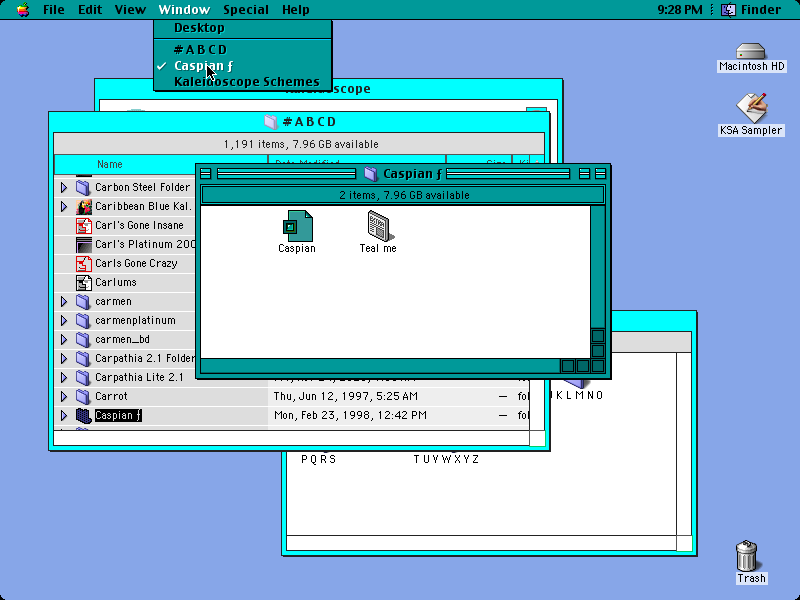Image resolution: width=800 pixels, height=600 pixels.
Task: Click the folder icon in #ABCD title bar
Action: pos(271,121)
